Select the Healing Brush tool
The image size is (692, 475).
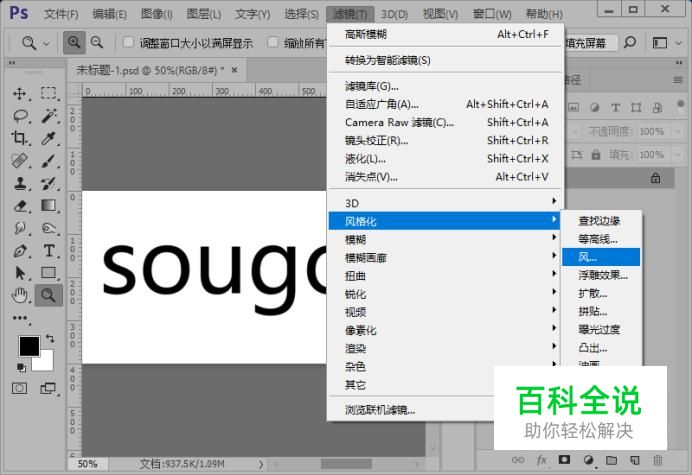pos(20,161)
